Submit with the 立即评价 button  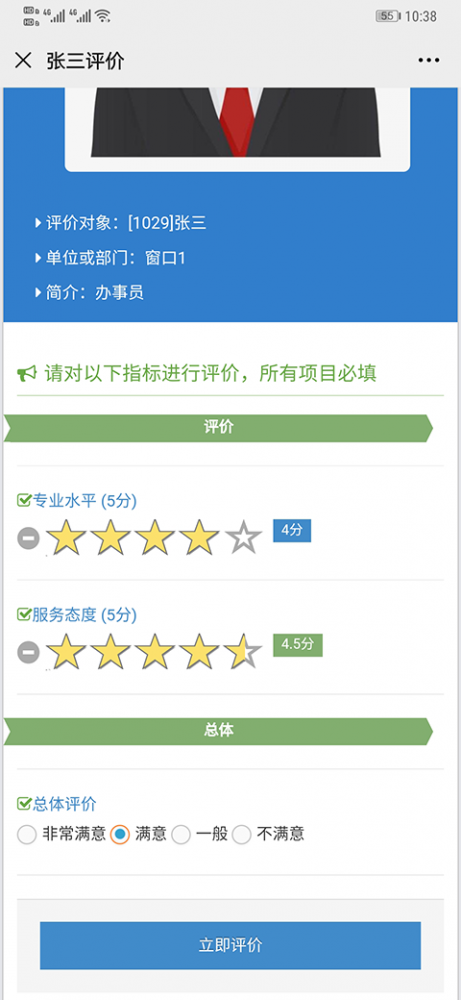click(x=230, y=945)
